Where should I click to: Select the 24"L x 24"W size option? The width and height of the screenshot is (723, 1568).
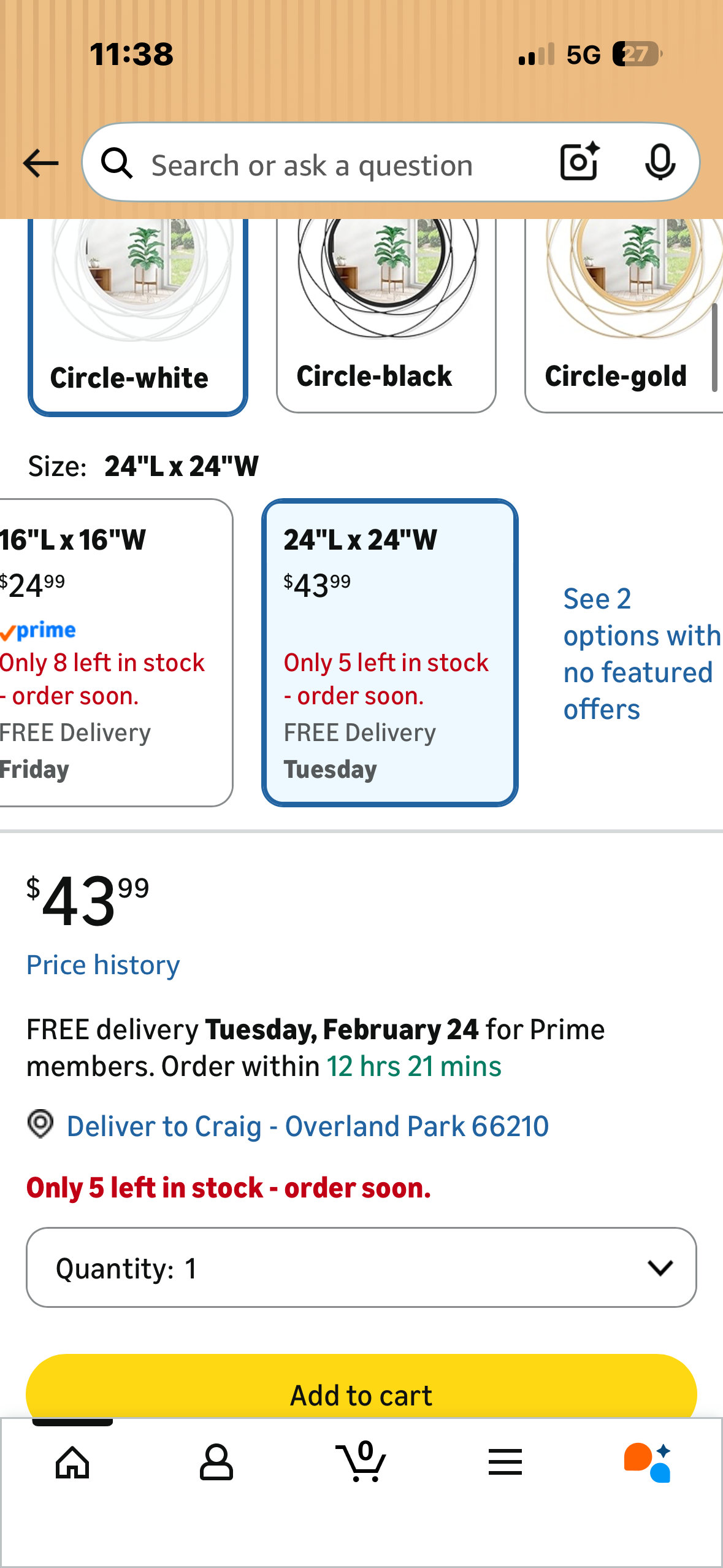[389, 653]
